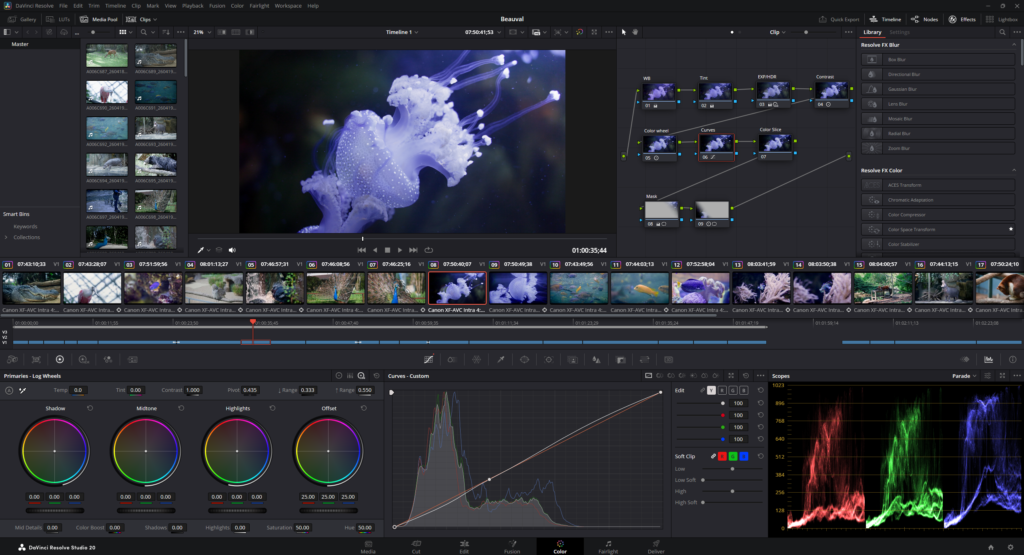Switch to the Settings tab in Effects

[899, 32]
